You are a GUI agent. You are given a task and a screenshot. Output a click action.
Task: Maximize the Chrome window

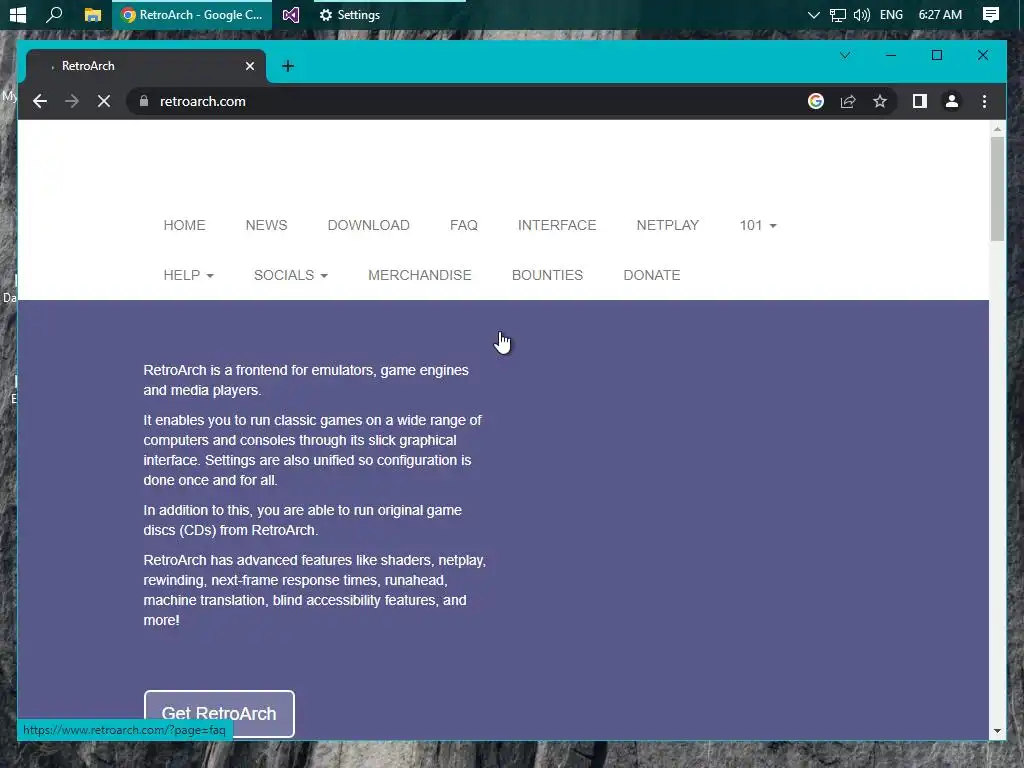936,56
